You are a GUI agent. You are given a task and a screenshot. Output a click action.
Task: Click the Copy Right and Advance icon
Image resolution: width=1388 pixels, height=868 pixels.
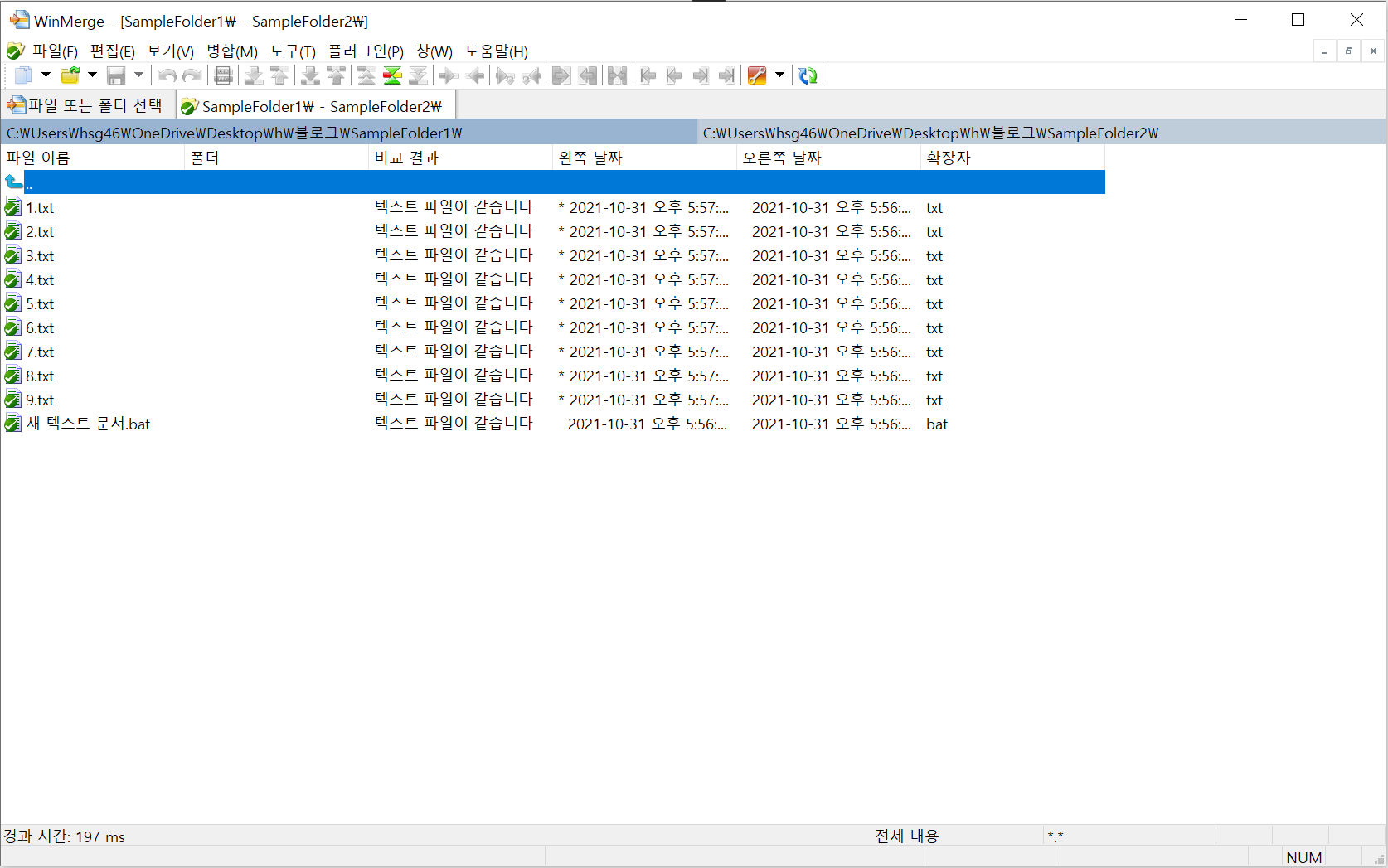tap(505, 75)
